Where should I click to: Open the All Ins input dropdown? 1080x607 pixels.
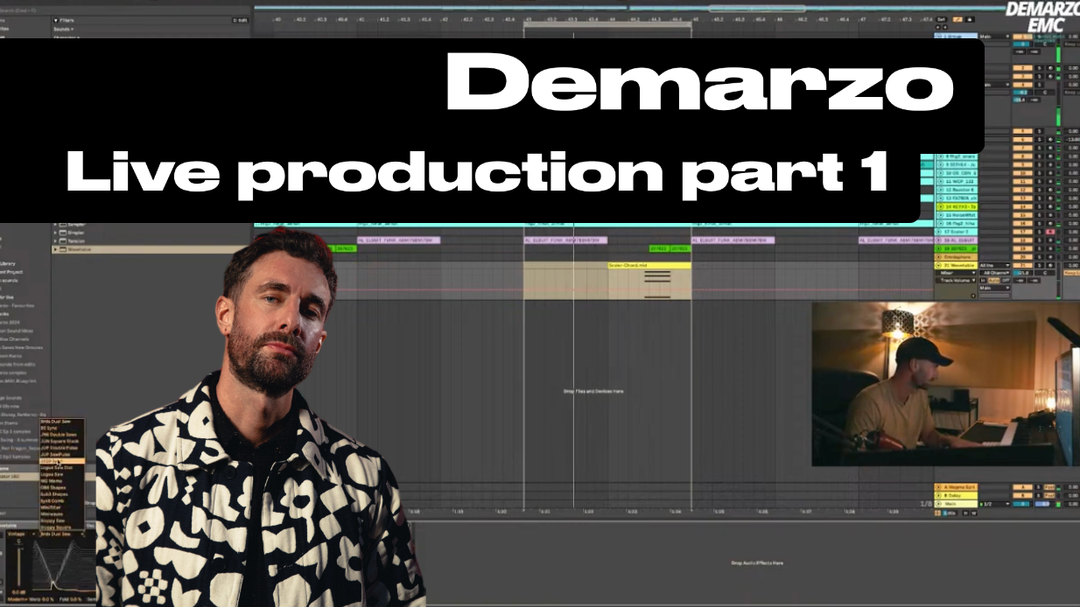997,264
